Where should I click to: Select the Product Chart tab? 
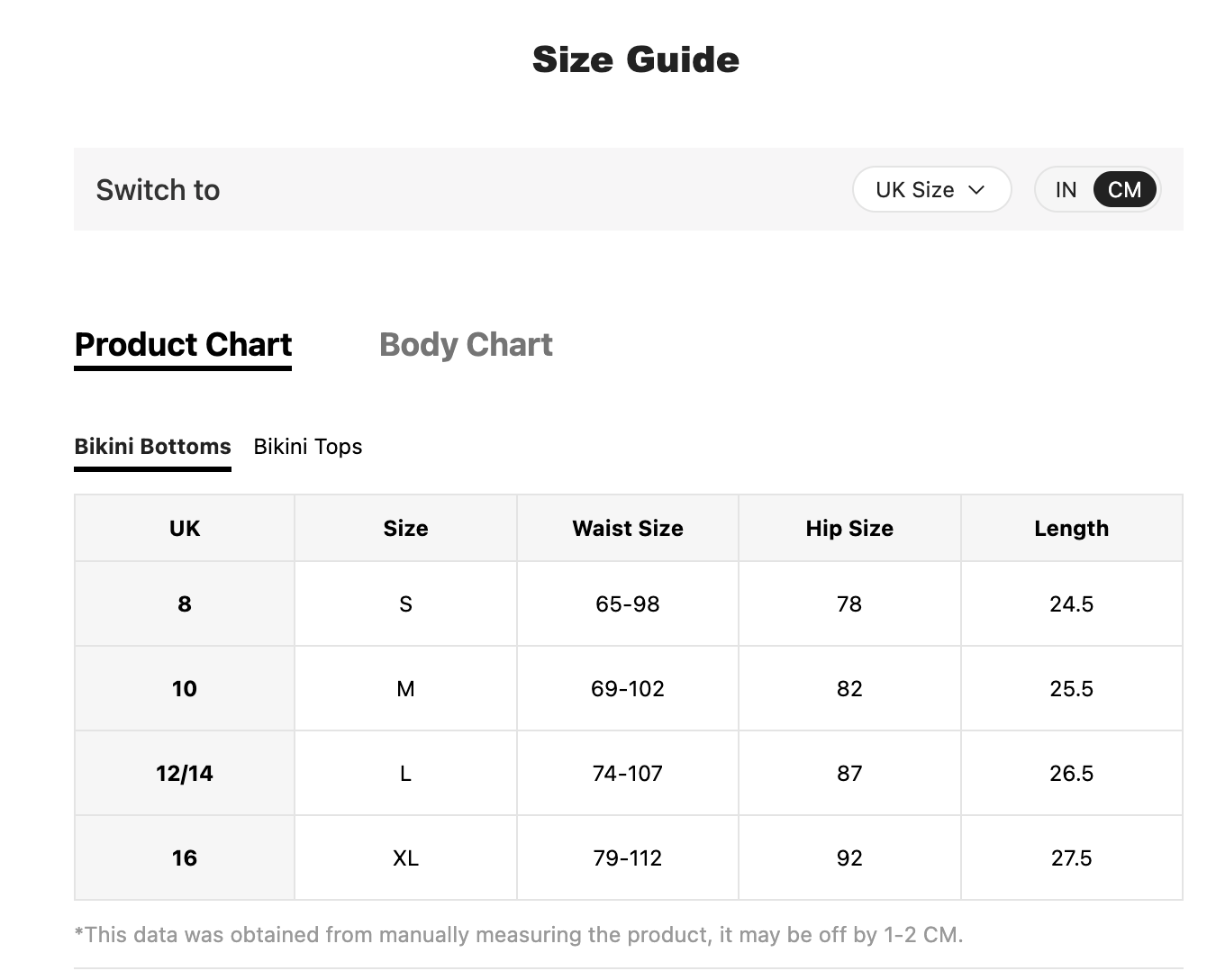[183, 347]
